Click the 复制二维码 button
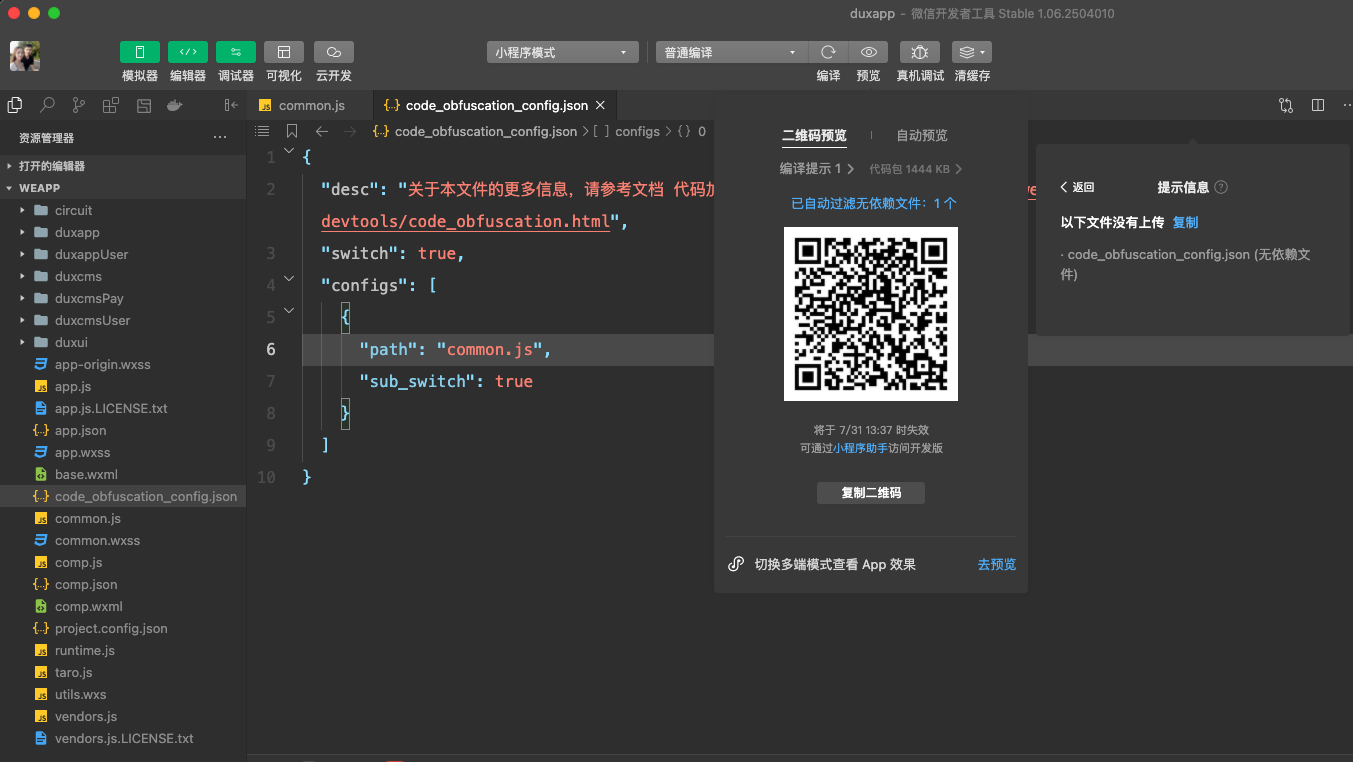The width and height of the screenshot is (1353, 762). pyautogui.click(x=871, y=493)
